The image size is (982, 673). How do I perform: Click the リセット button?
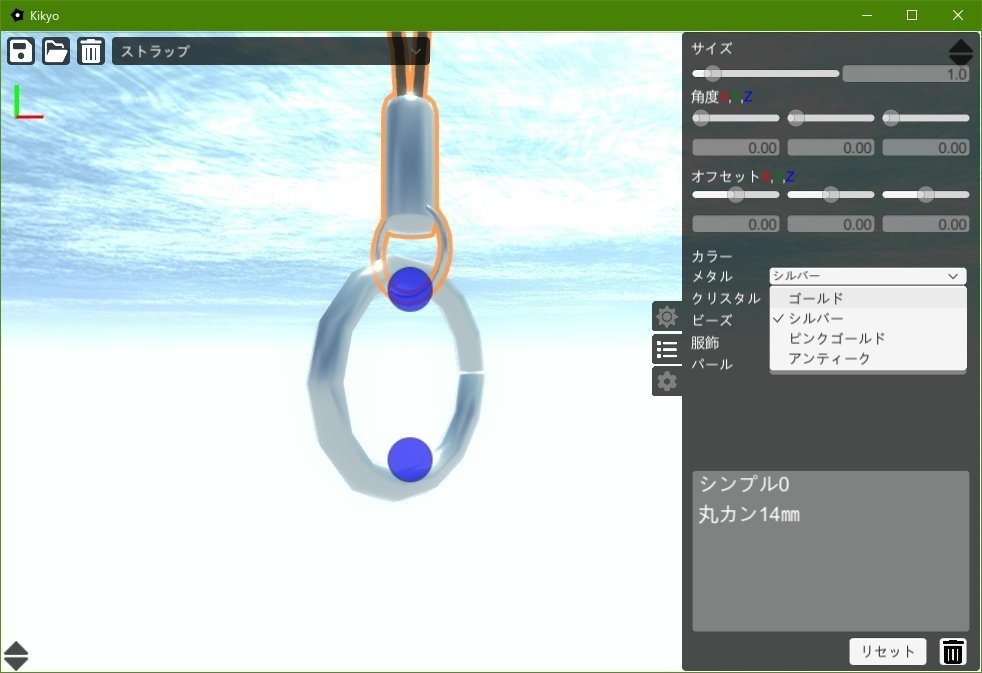(887, 652)
